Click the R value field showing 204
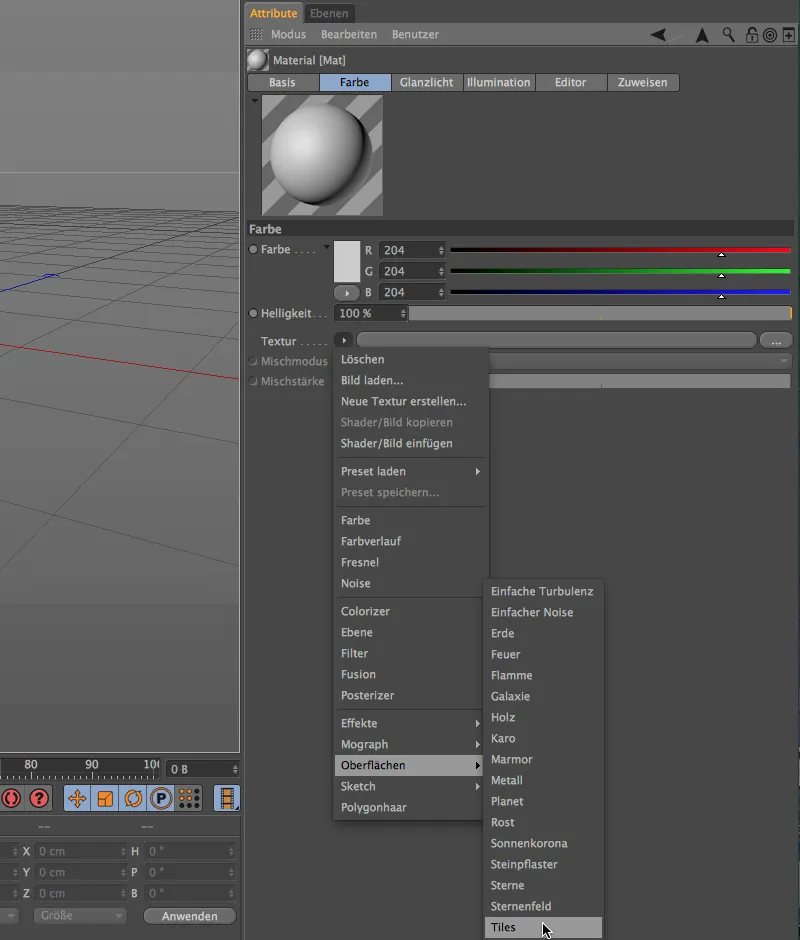 (411, 250)
